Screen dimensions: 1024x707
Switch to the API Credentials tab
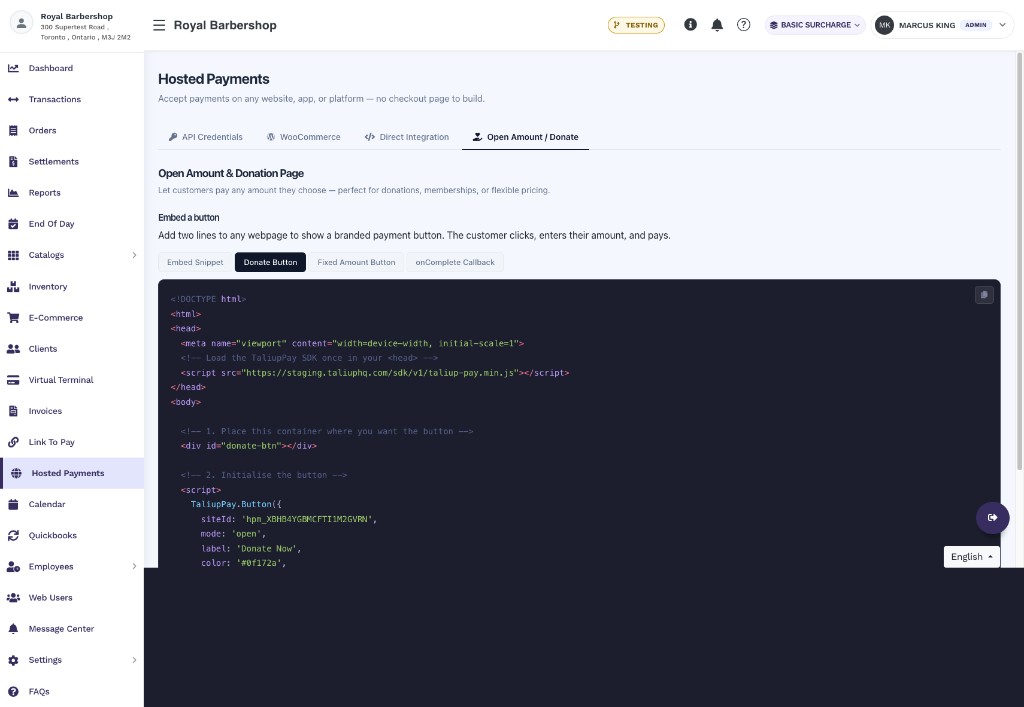[x=205, y=137]
